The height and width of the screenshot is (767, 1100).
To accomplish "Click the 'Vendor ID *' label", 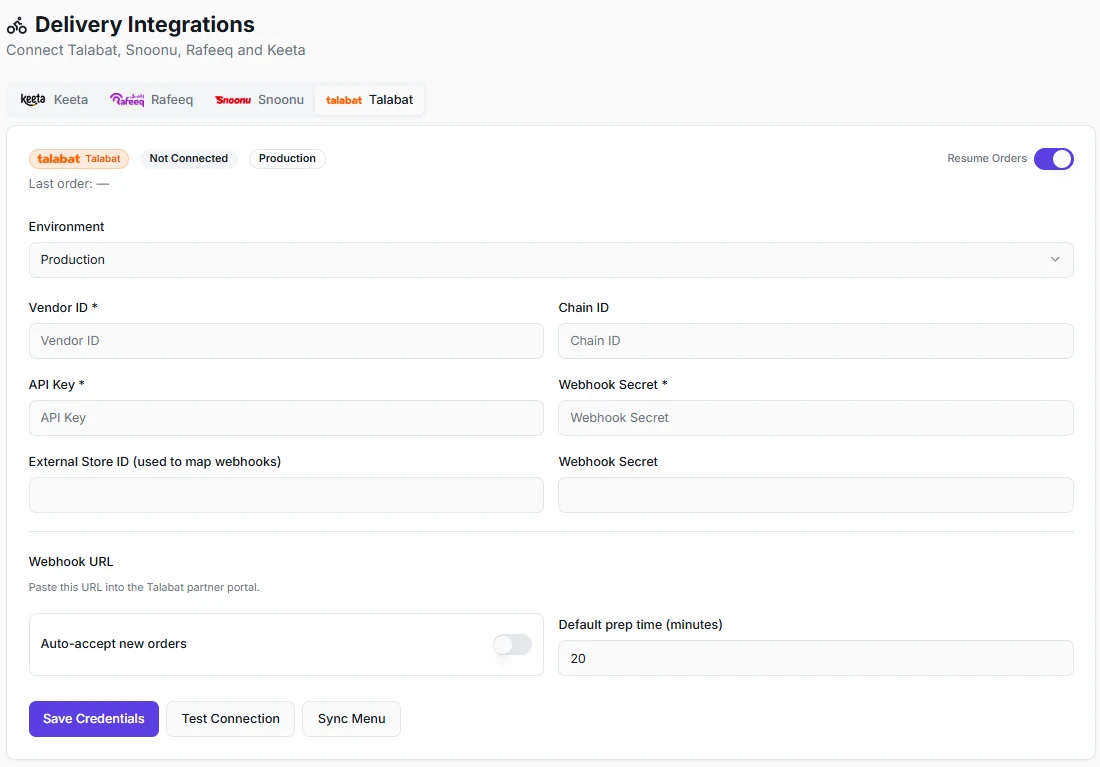I will click(63, 307).
